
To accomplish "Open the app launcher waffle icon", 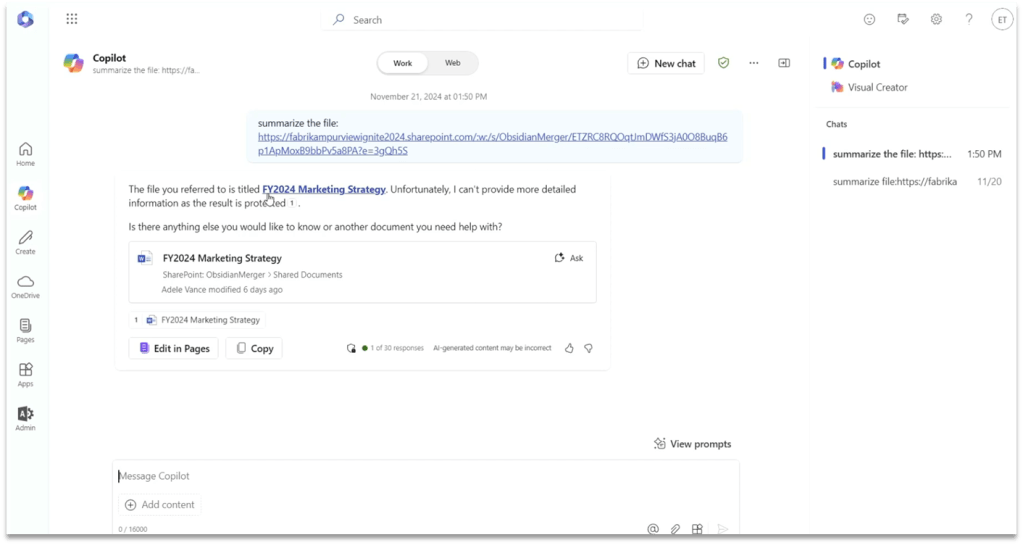I will click(72, 19).
